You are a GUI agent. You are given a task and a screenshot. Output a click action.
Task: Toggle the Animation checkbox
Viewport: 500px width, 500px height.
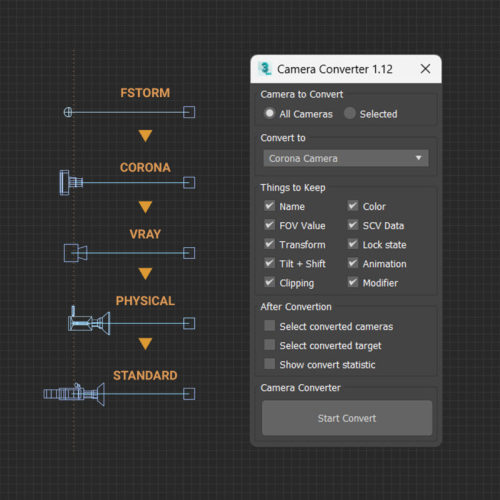coord(353,263)
